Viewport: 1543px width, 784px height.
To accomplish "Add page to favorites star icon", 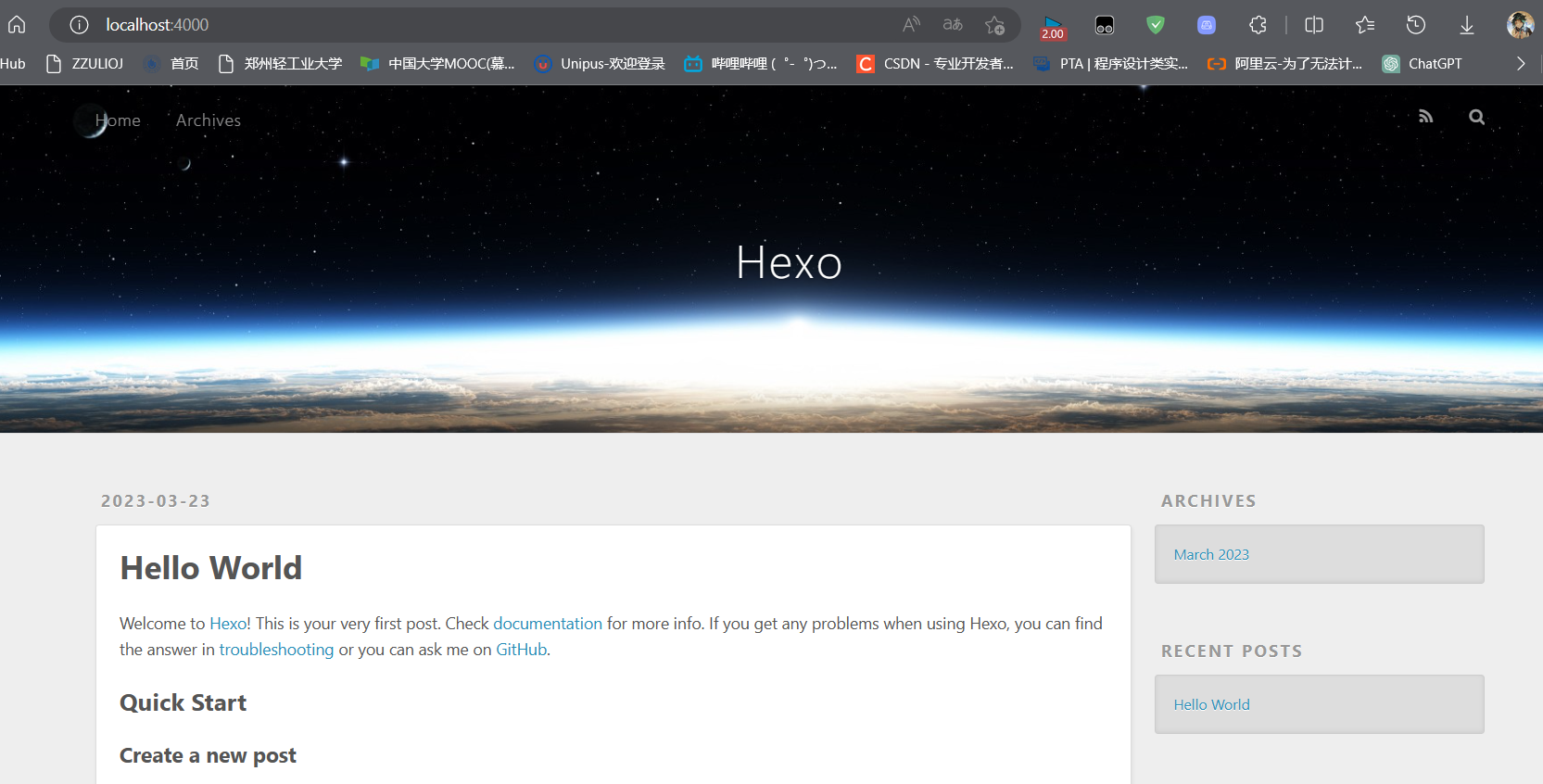I will pyautogui.click(x=994, y=25).
